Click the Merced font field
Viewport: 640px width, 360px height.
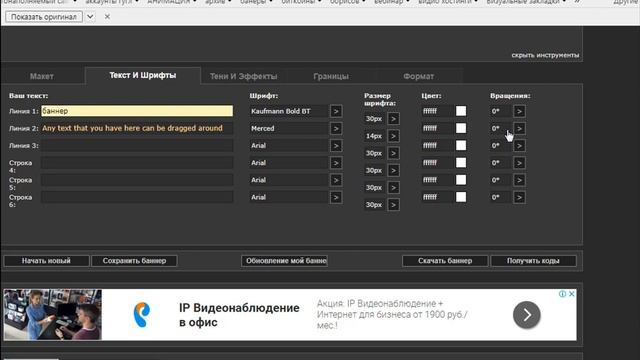click(x=289, y=128)
